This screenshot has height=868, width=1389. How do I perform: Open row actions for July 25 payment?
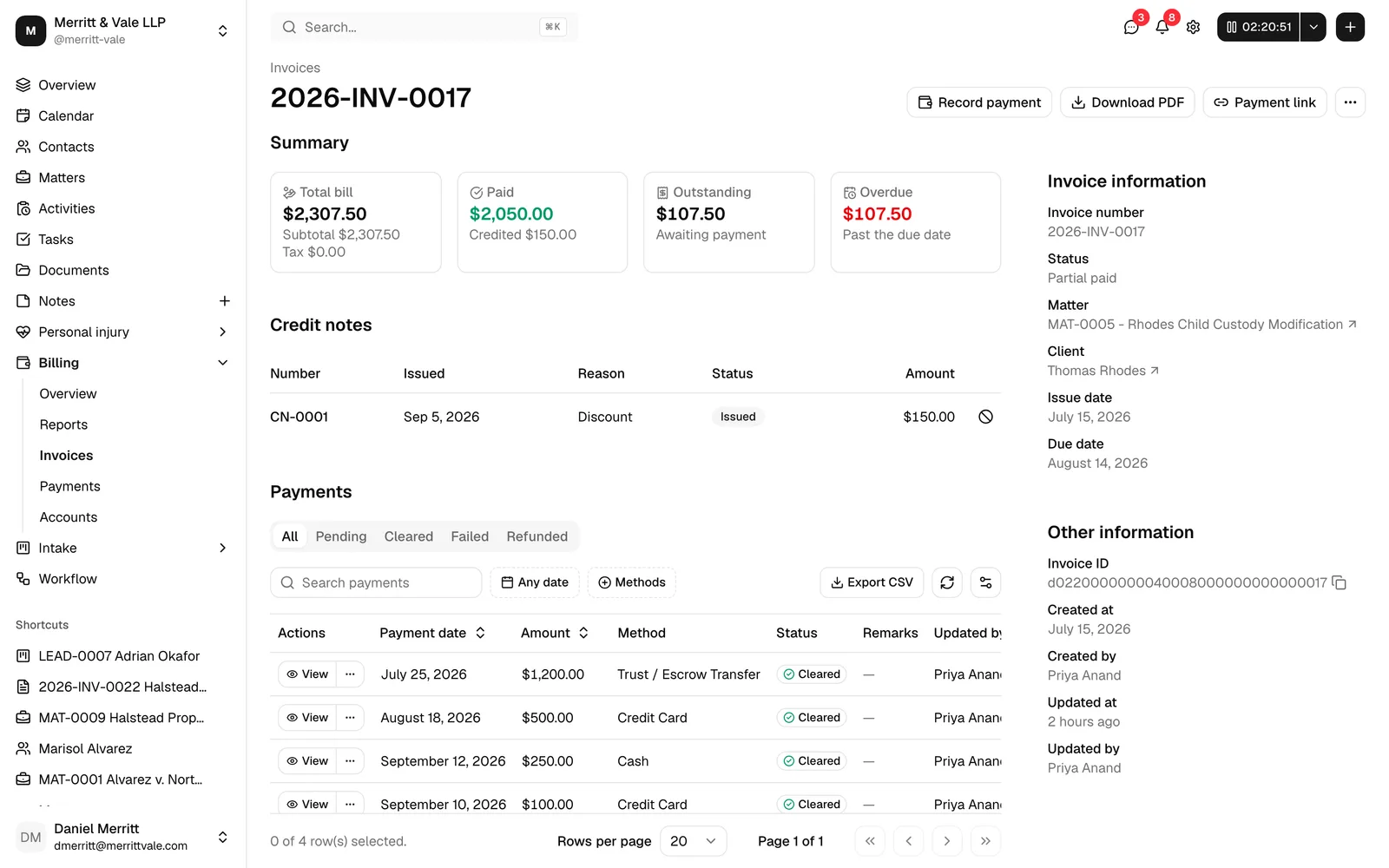click(x=350, y=674)
